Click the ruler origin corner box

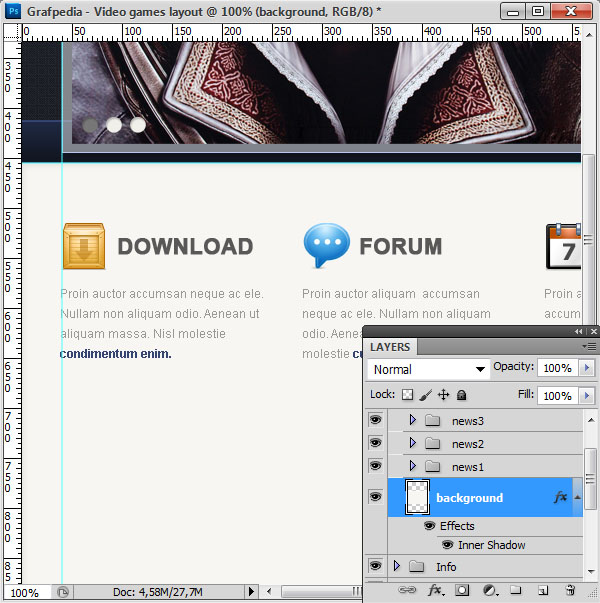tap(12, 32)
